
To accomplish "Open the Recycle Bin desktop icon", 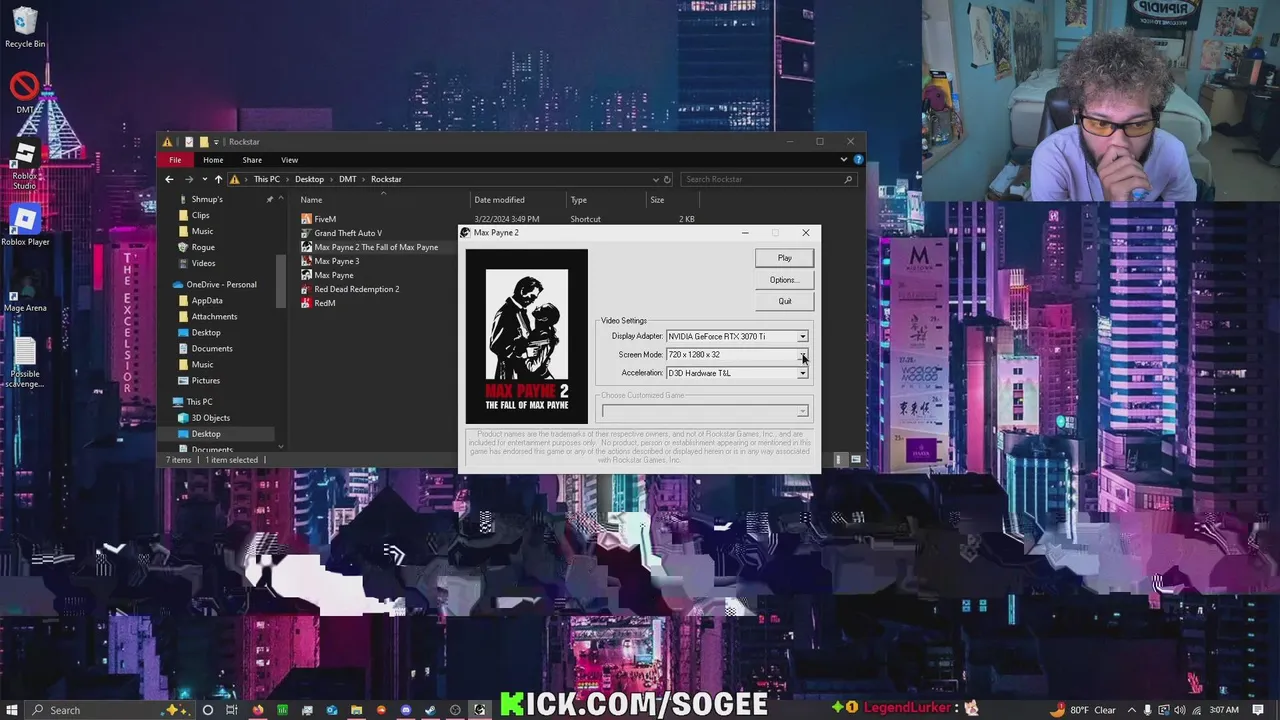I will coord(25,28).
